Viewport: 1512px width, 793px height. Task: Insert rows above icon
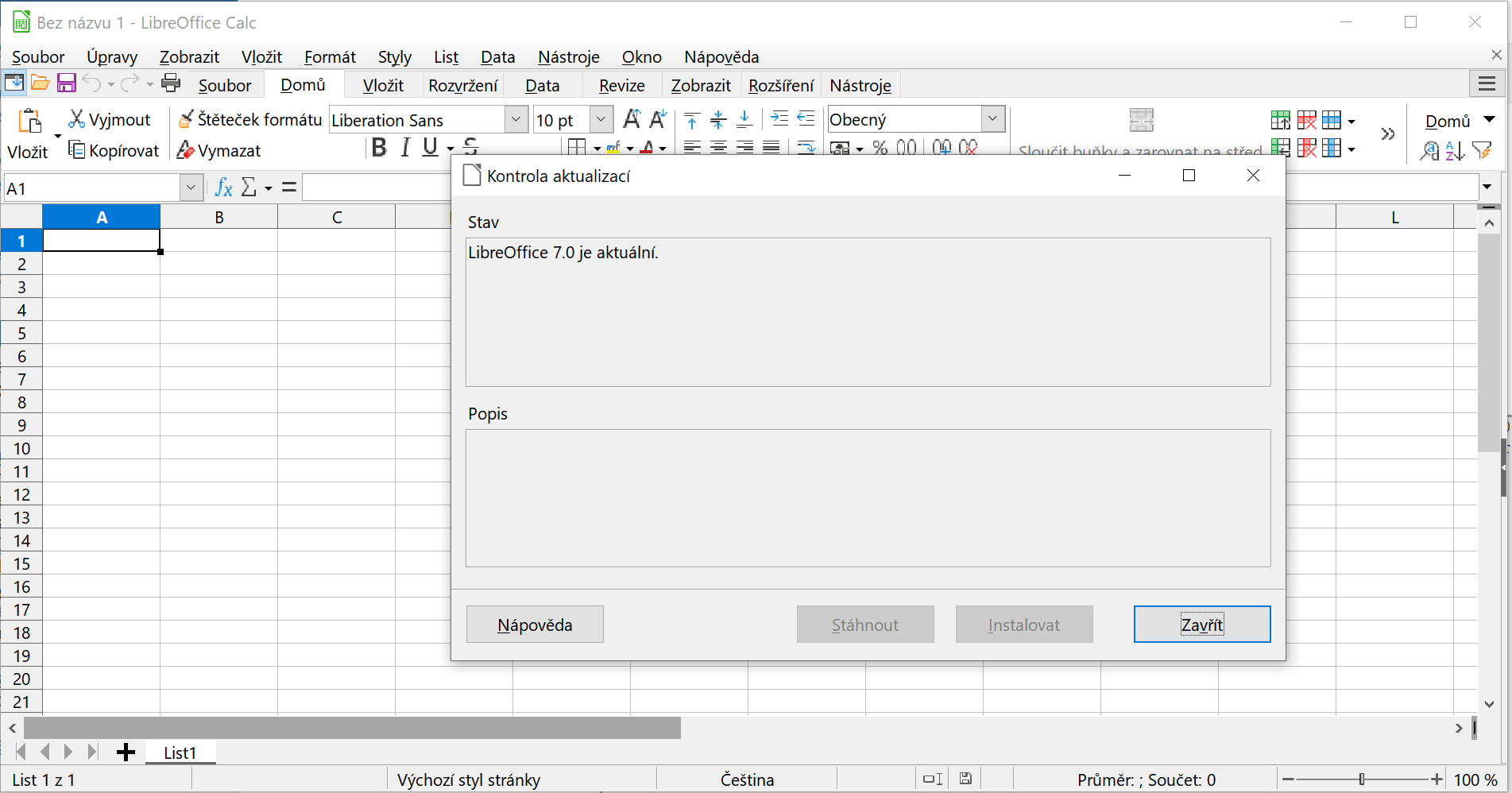[x=1280, y=120]
